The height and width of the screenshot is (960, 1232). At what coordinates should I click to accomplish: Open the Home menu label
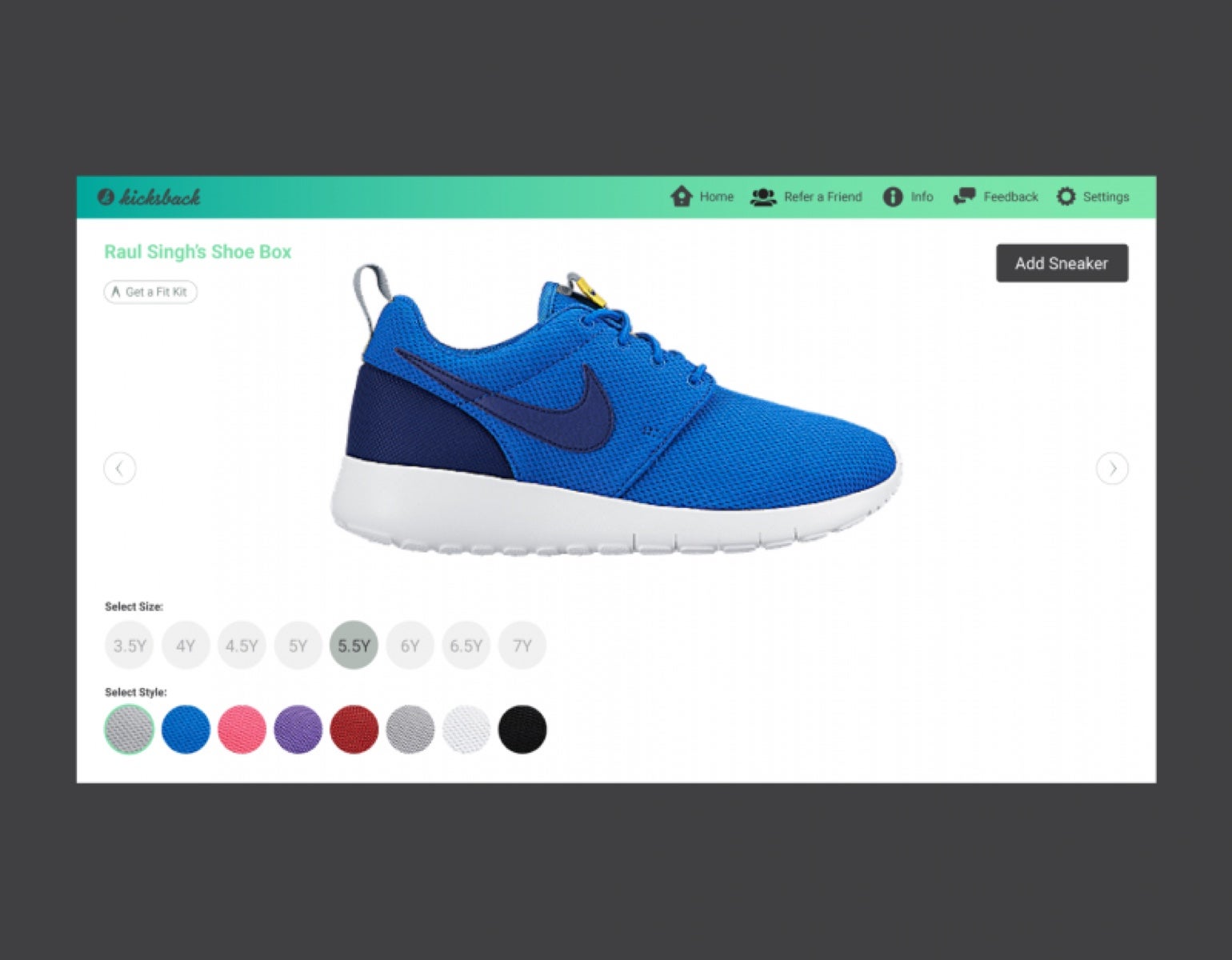717,197
